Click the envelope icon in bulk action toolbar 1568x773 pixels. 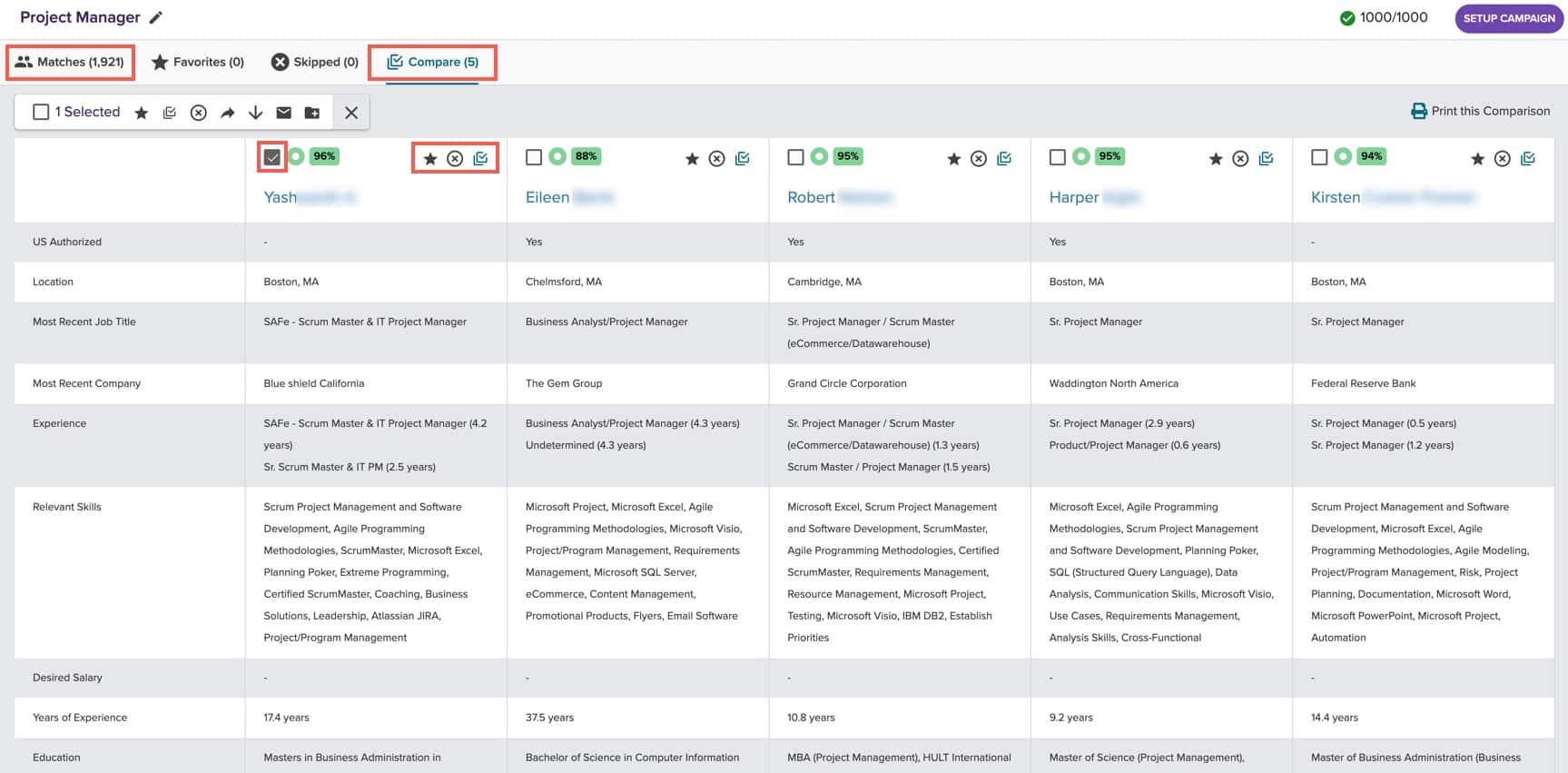[x=284, y=113]
